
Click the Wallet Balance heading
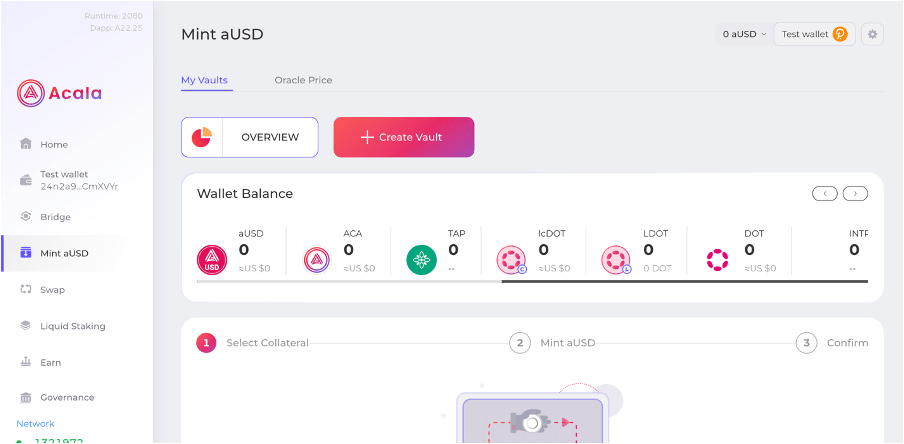pos(245,194)
